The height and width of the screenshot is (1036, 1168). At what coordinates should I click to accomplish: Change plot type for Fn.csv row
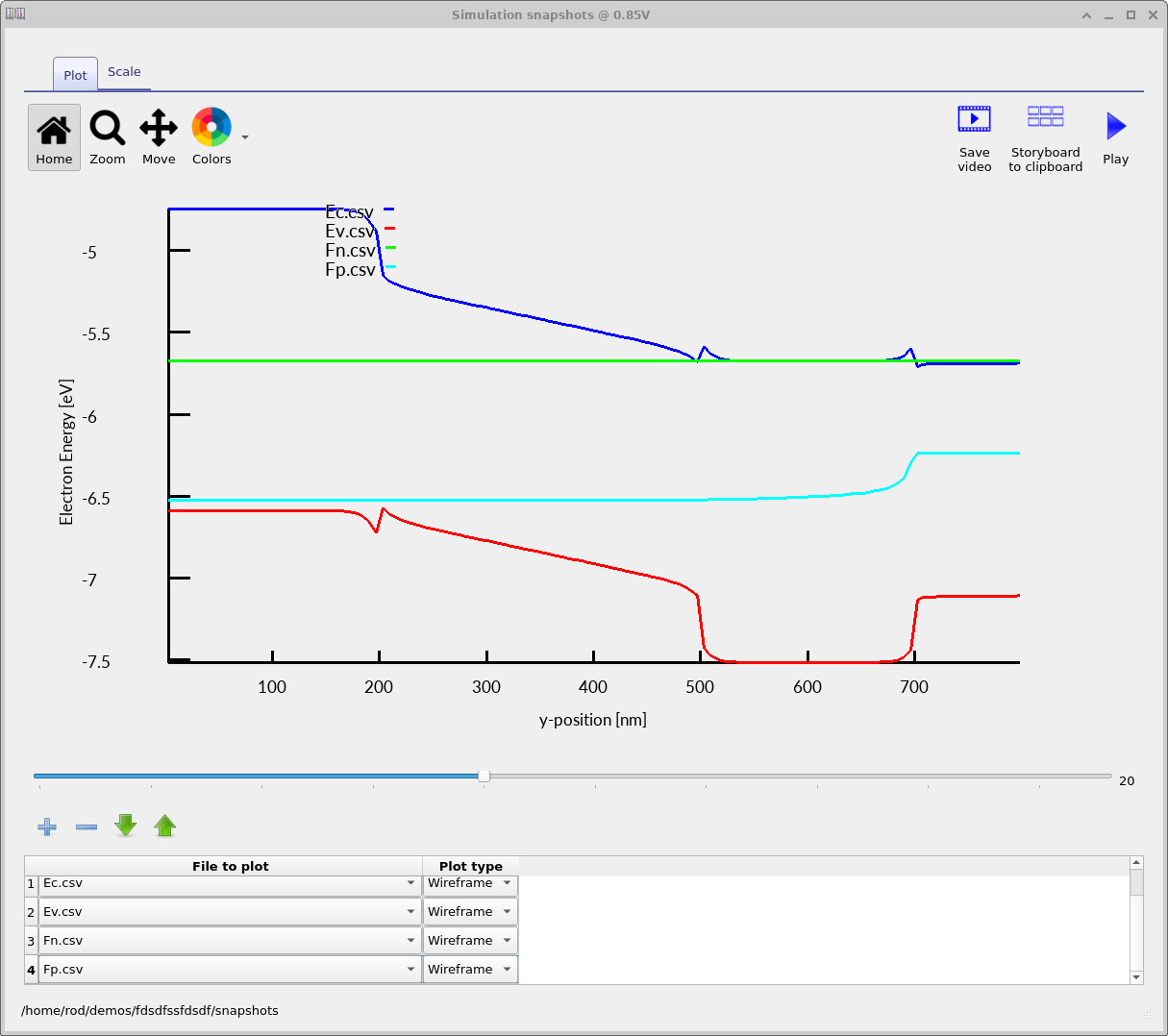[470, 940]
